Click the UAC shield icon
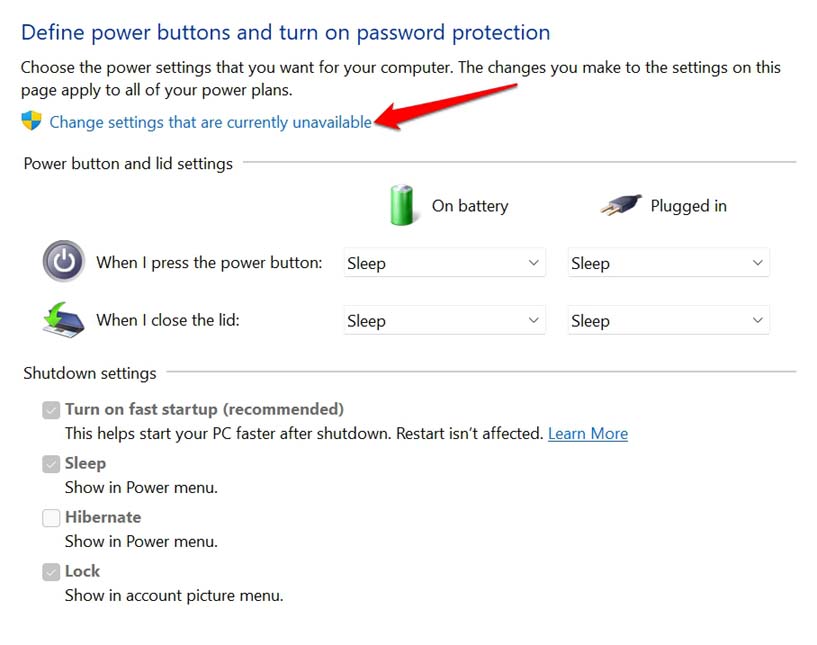 pyautogui.click(x=32, y=122)
